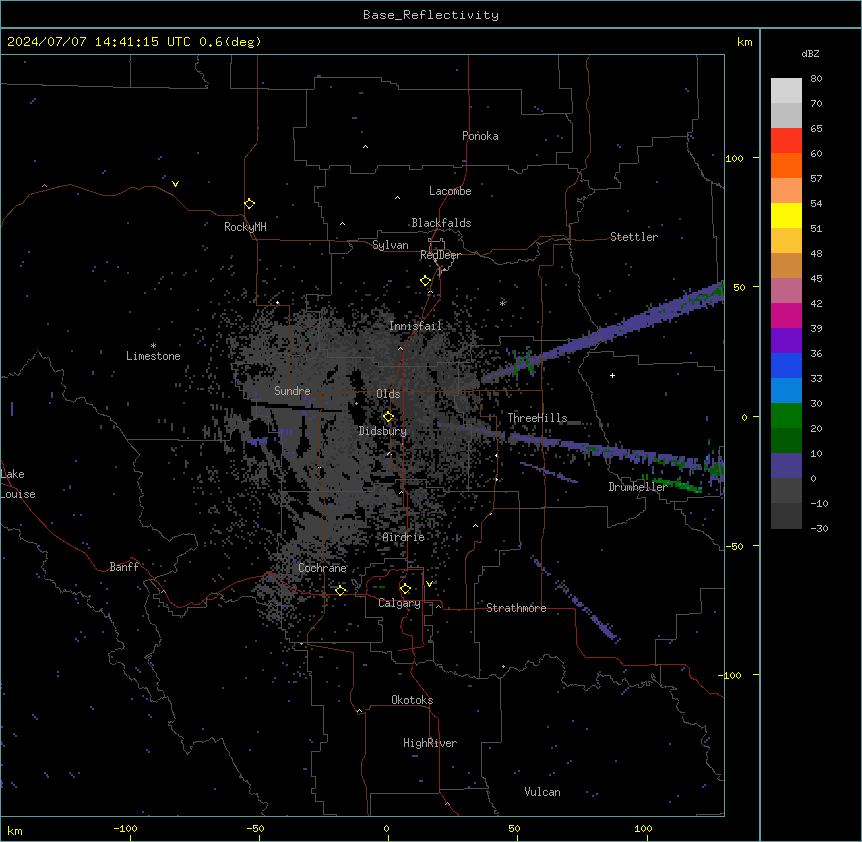Select the Limestone label
Image resolution: width=862 pixels, height=842 pixels.
[153, 356]
